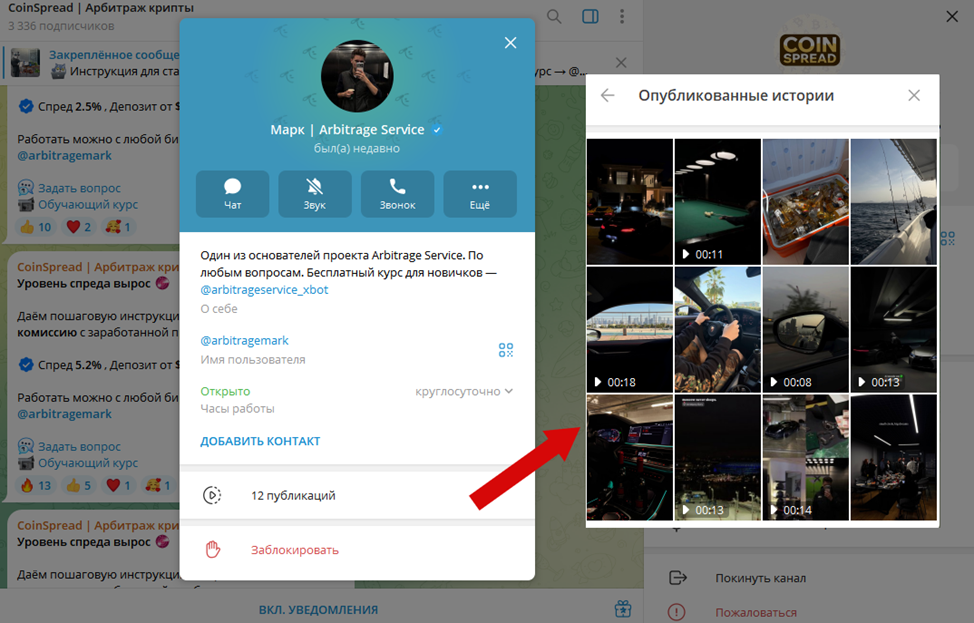The width and height of the screenshot is (974, 623).
Task: Play the 00:11 billiard table story
Action: coord(717,202)
